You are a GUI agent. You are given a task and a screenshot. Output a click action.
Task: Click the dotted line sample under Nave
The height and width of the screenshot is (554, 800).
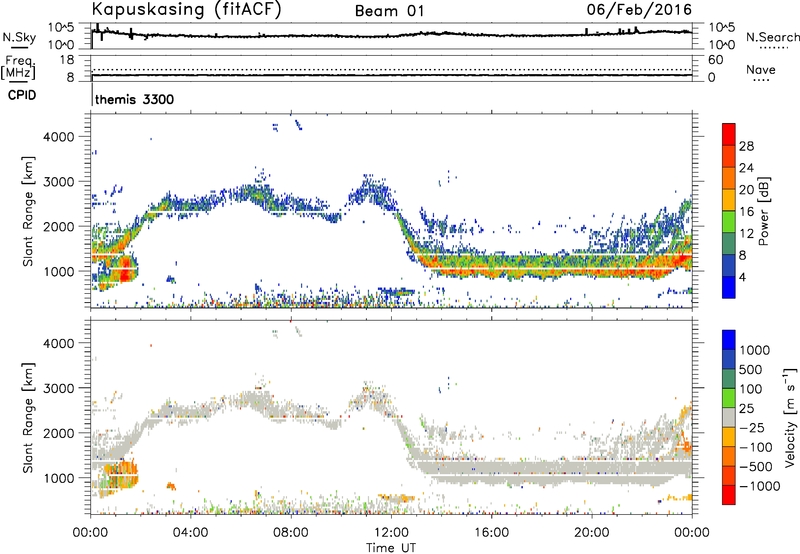click(761, 80)
